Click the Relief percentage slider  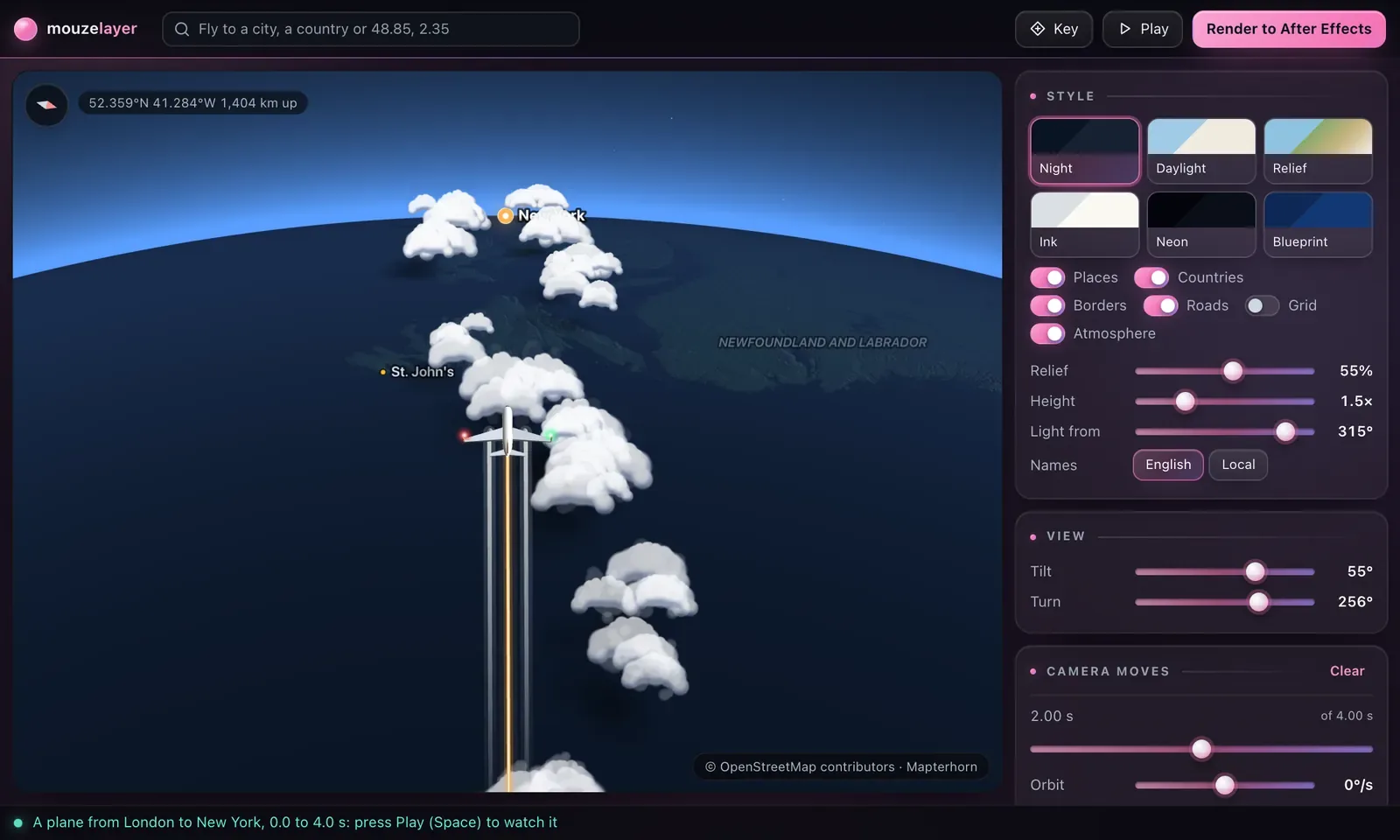coord(1225,371)
